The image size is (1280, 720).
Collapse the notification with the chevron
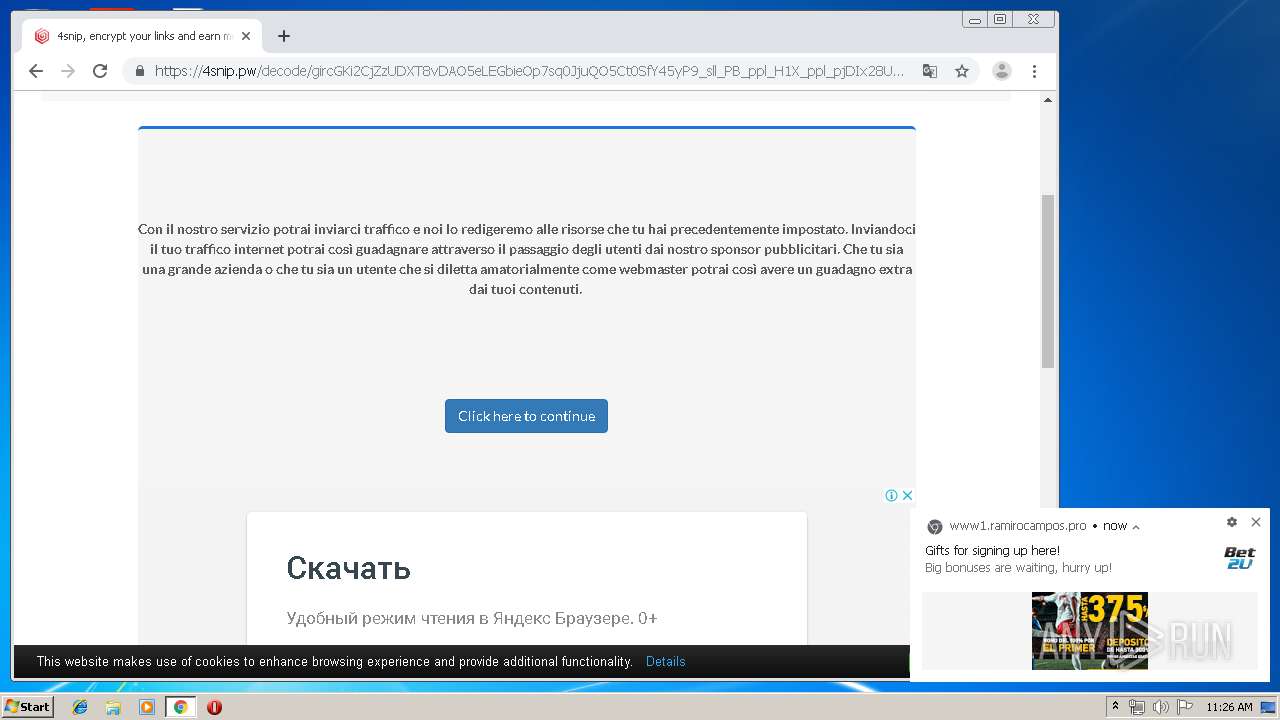(1136, 527)
